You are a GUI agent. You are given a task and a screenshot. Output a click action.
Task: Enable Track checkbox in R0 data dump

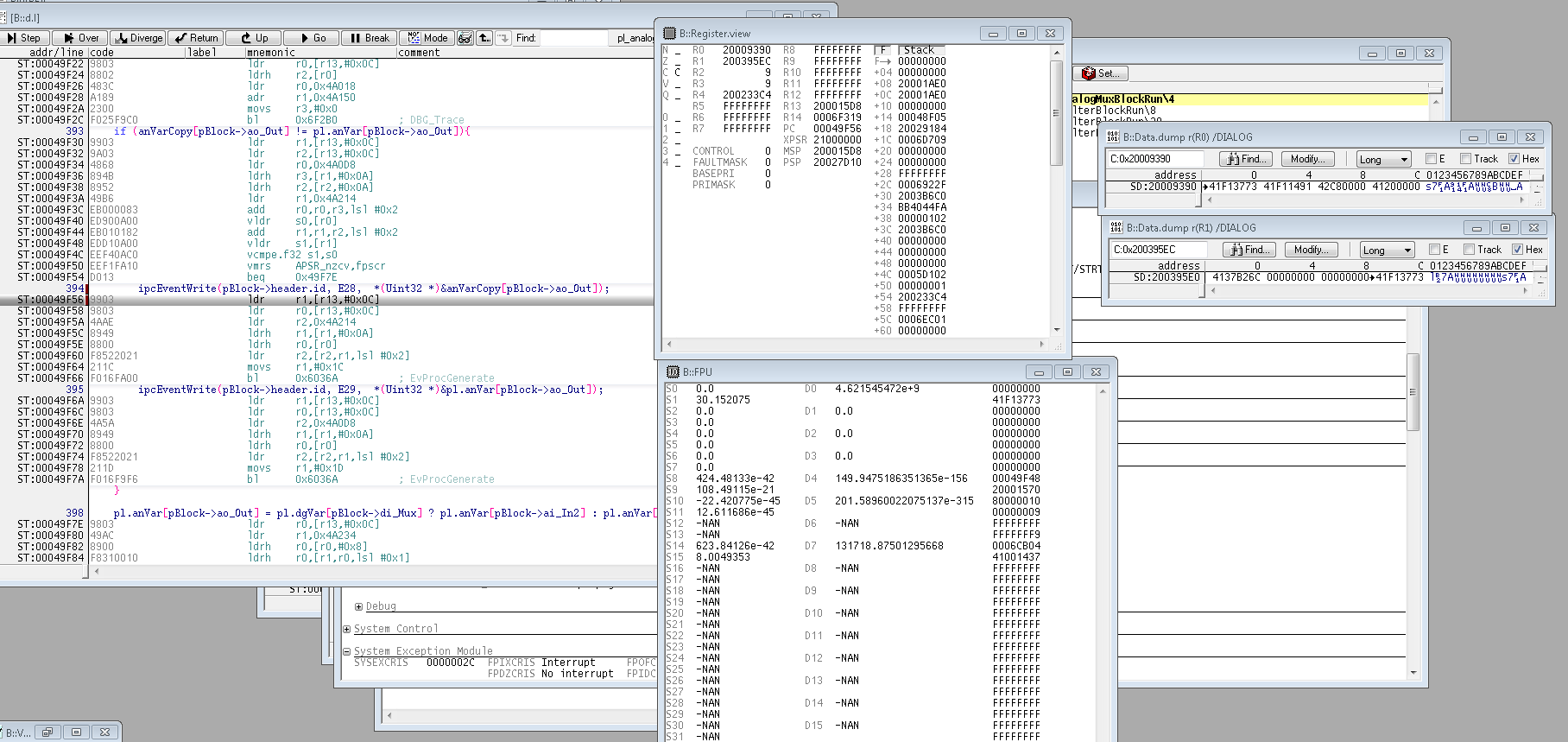pos(1465,159)
